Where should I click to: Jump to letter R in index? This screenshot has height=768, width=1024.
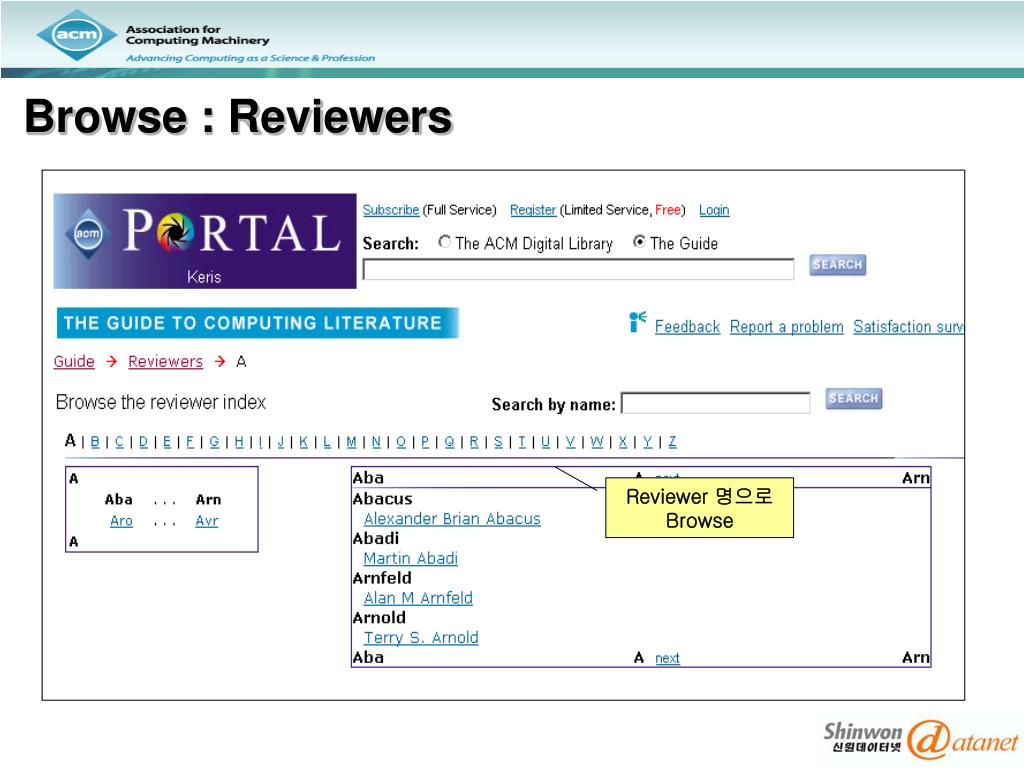click(474, 442)
